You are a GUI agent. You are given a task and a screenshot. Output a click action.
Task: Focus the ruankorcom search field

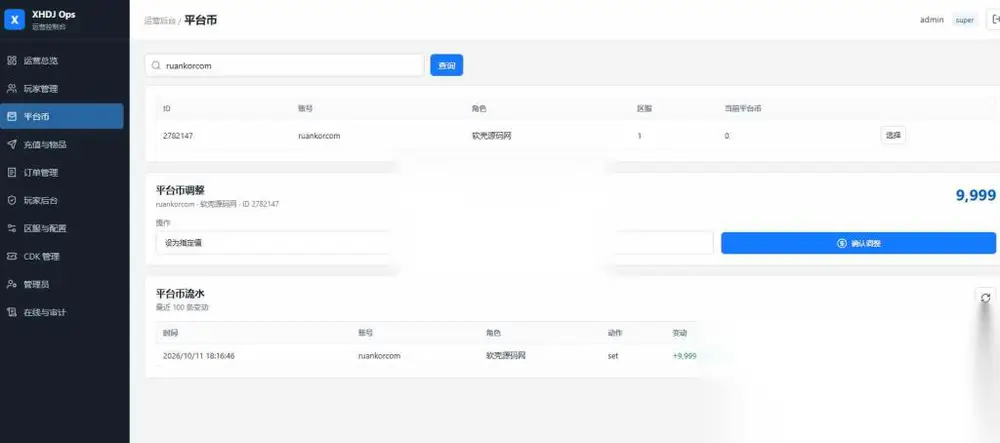coord(284,65)
